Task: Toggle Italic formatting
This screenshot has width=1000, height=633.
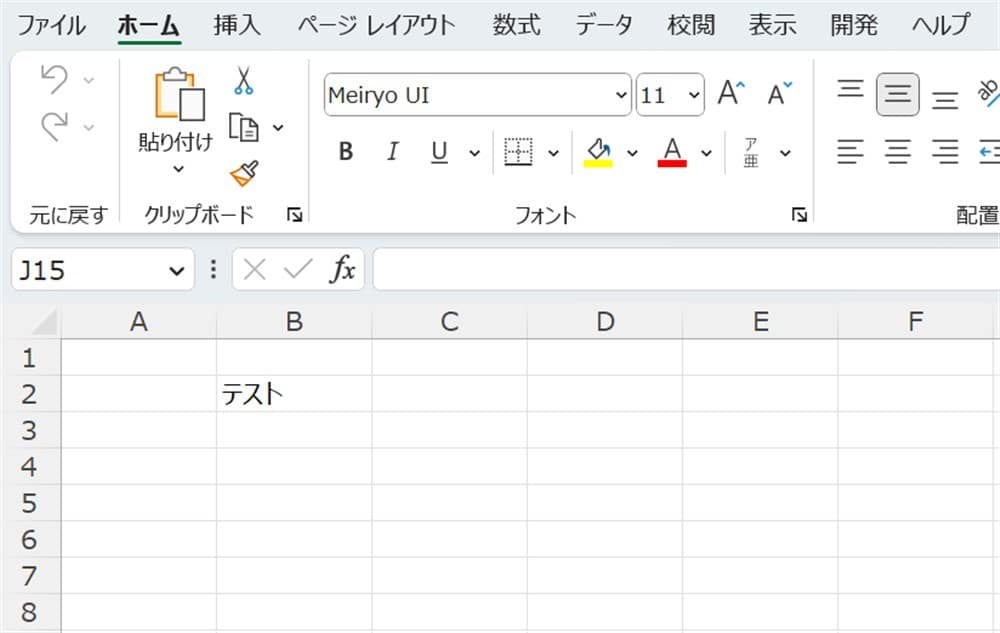Action: tap(392, 152)
